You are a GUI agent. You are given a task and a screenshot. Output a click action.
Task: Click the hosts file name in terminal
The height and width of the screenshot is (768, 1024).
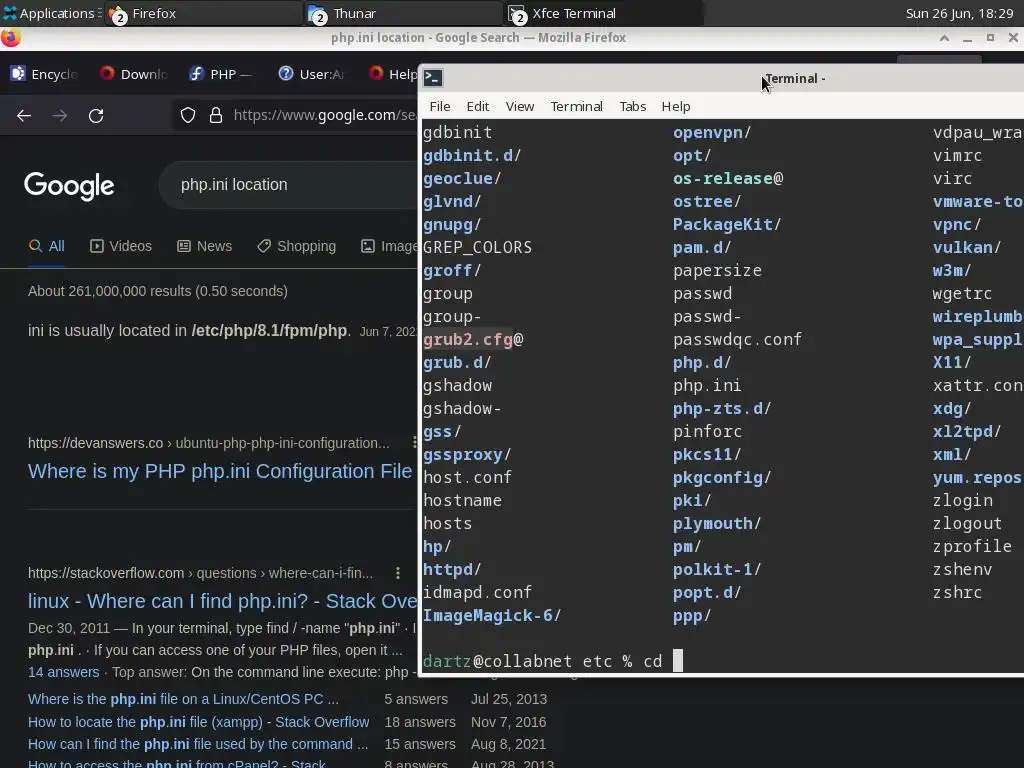click(x=447, y=523)
